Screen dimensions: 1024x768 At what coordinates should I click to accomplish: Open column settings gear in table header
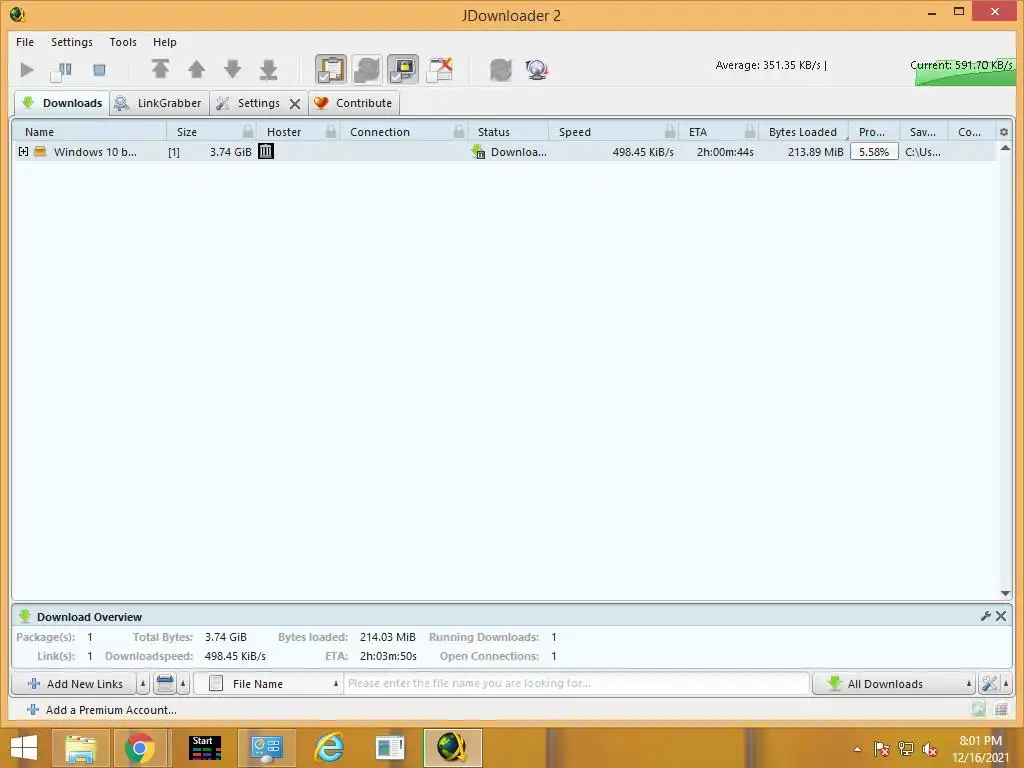[x=1004, y=132]
